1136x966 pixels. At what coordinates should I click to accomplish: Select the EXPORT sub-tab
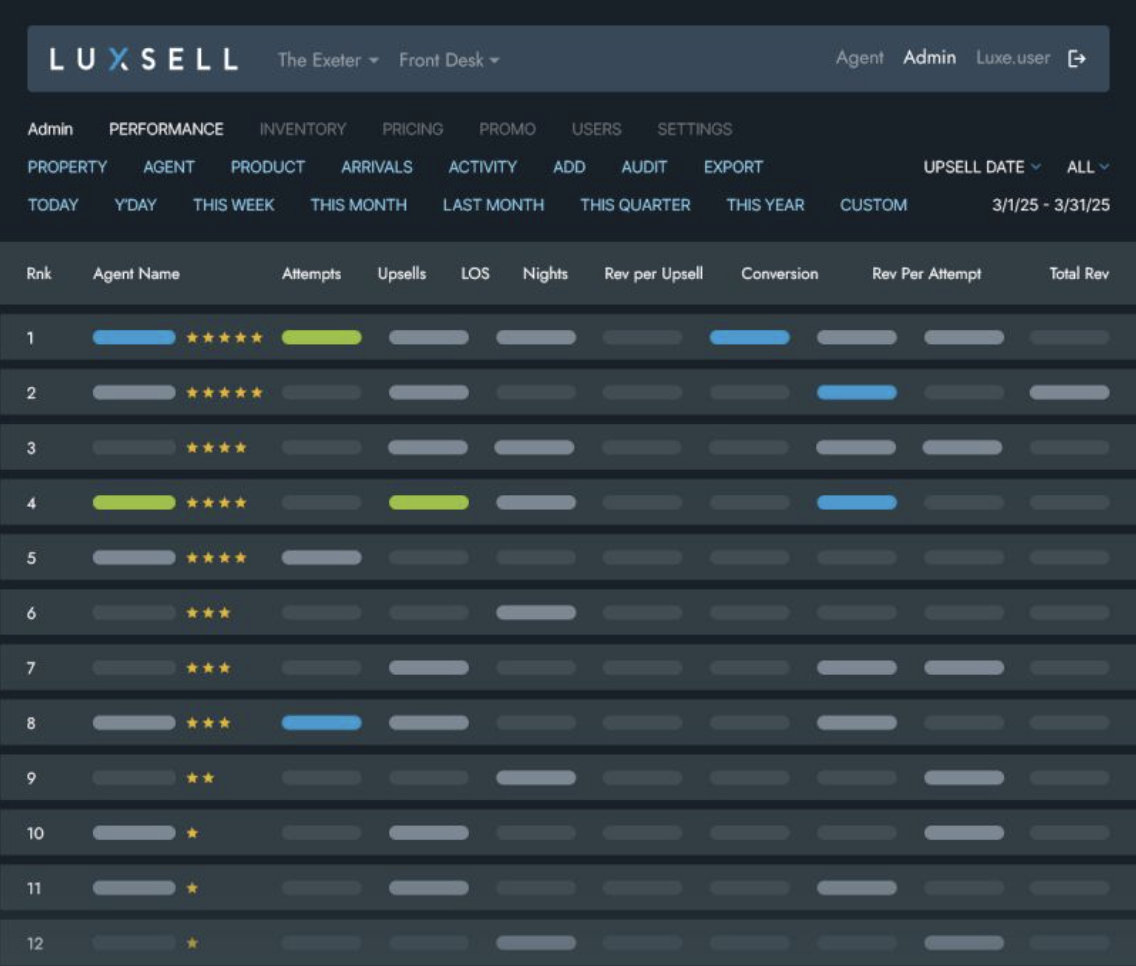(733, 167)
